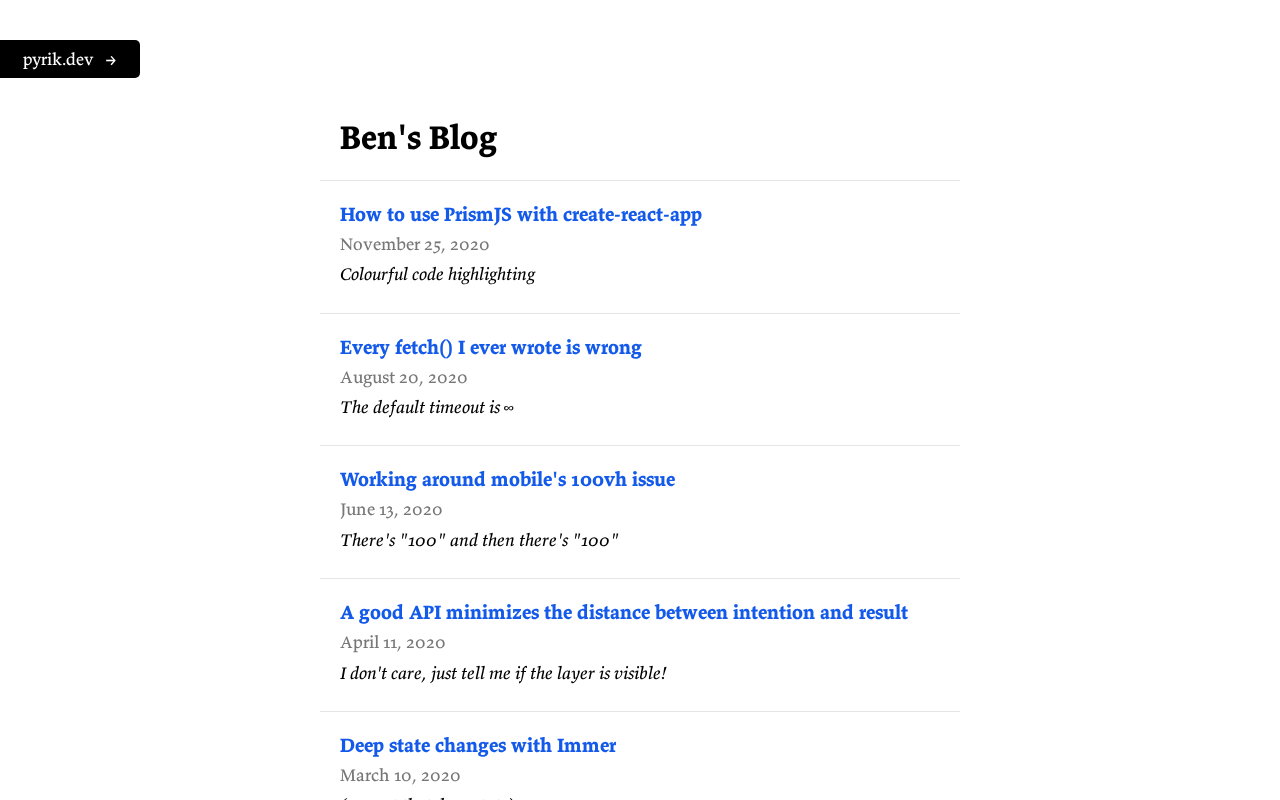Open the pyrik.dev link

point(58,60)
